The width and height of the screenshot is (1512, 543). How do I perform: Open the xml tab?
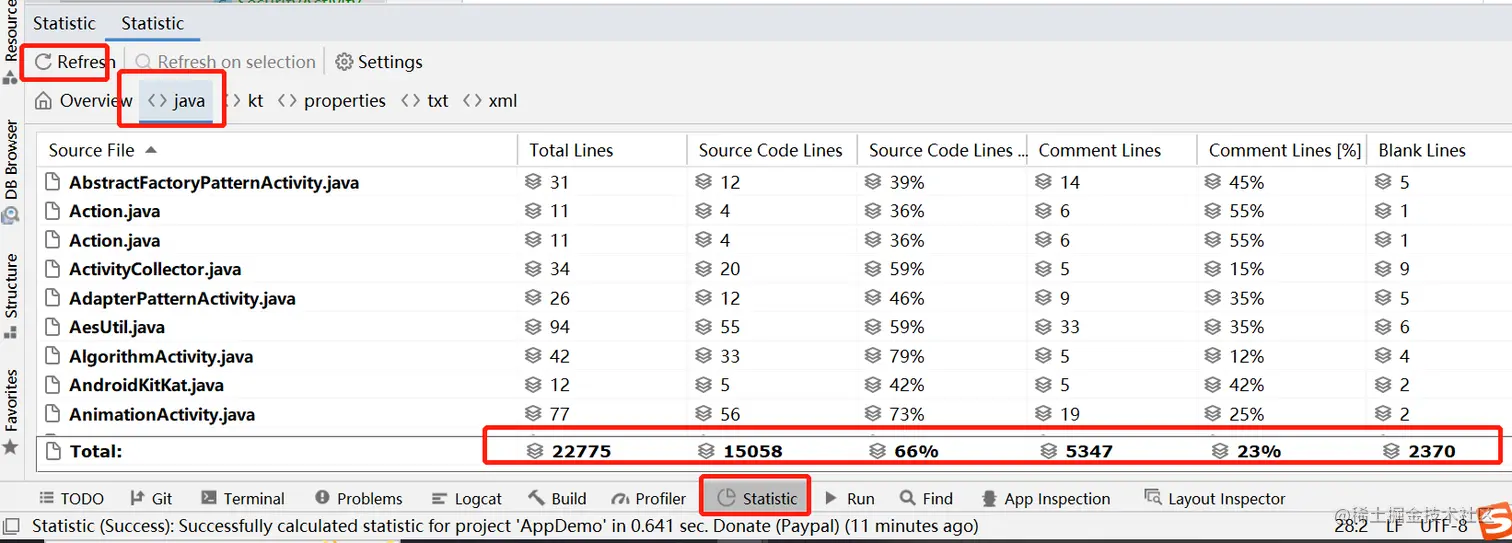[490, 101]
